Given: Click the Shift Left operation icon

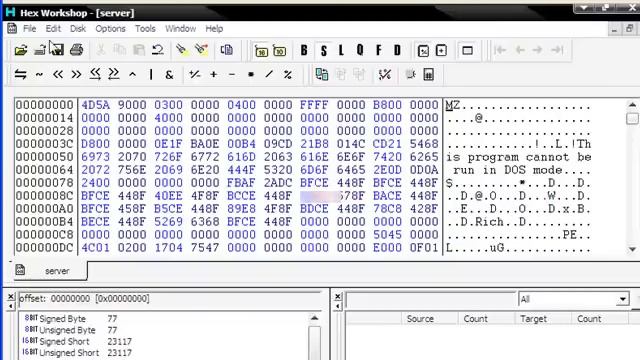Looking at the screenshot, I should (58, 74).
